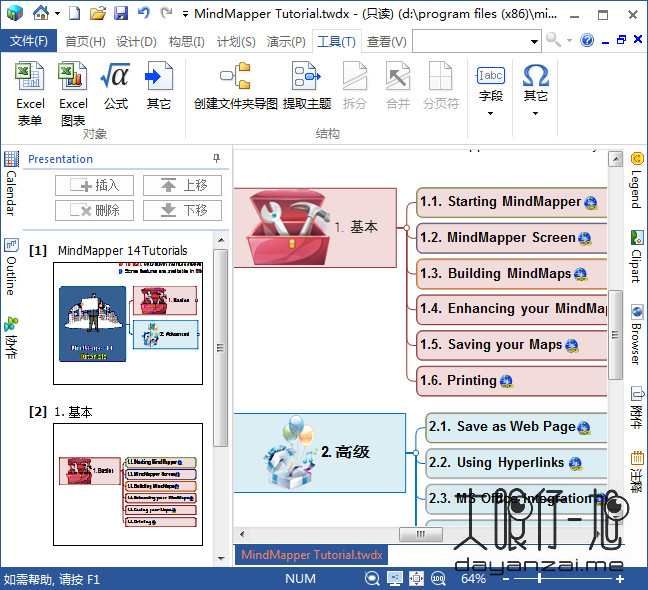
Task: Open hyperlink icon on 2.1 Save as Web Page
Action: tap(584, 428)
